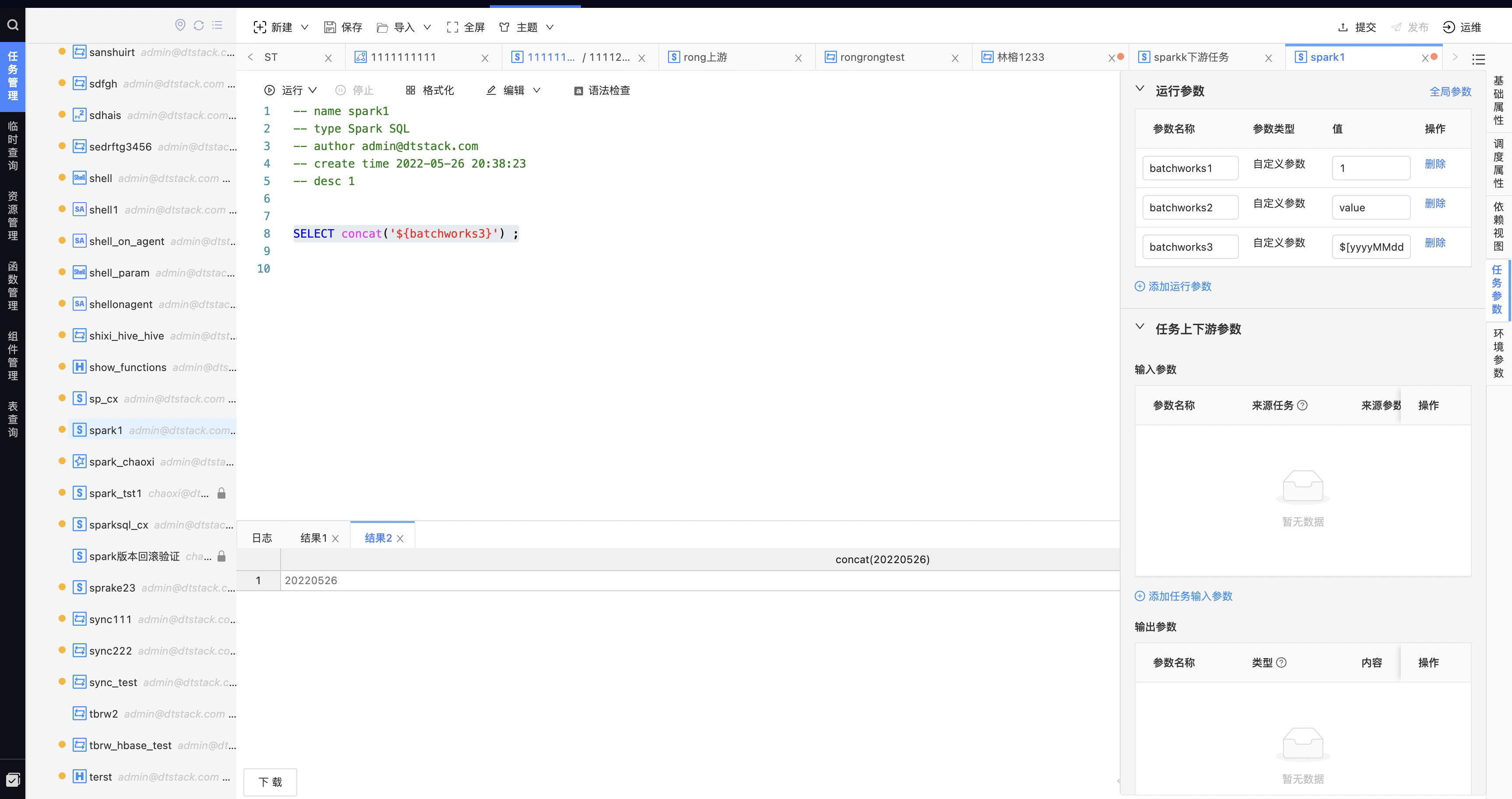Open the tab list menu icon
Image resolution: width=1512 pixels, height=799 pixels.
[x=1478, y=59]
